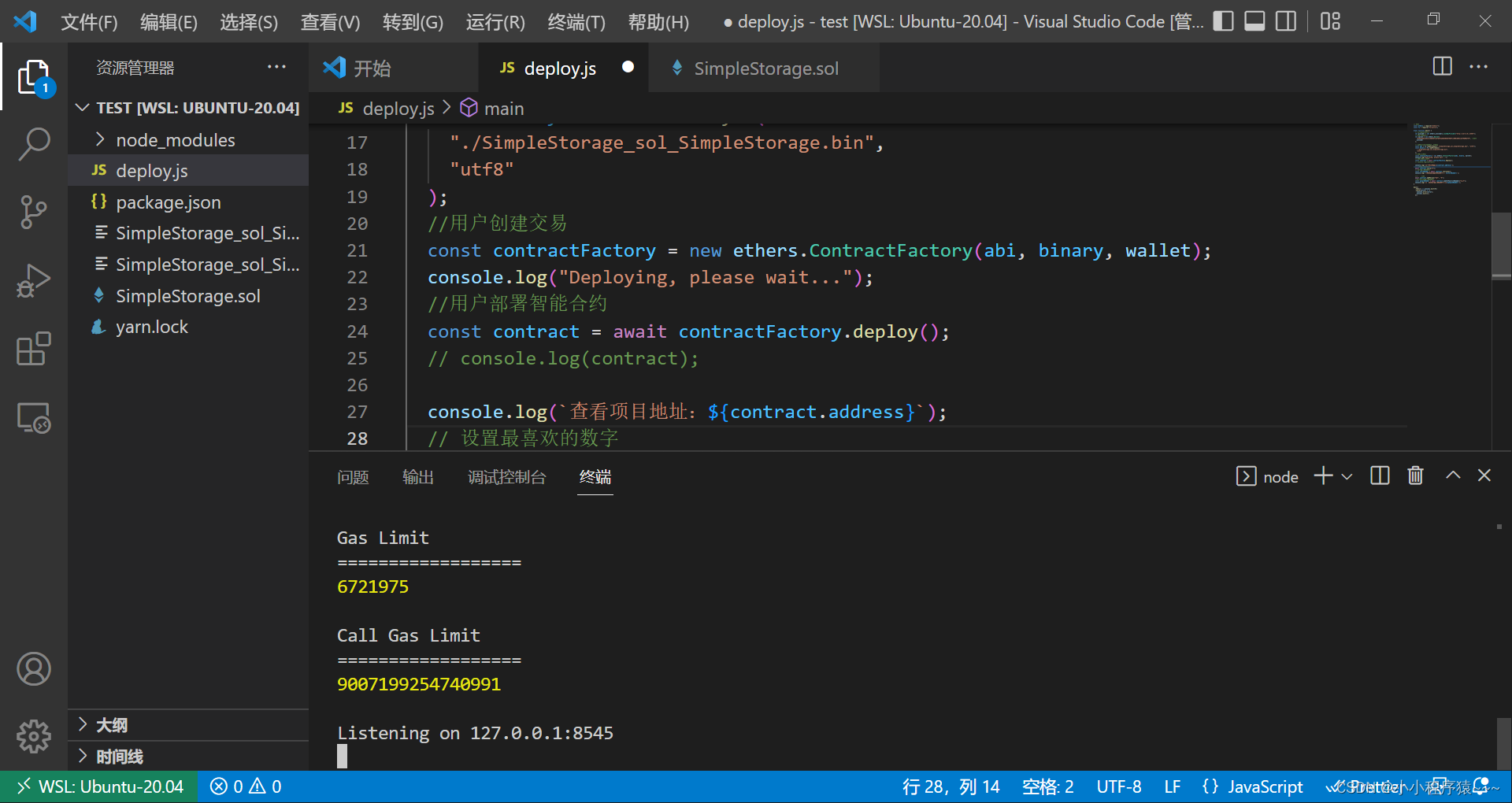Image resolution: width=1512 pixels, height=803 pixels.
Task: Open Source Control view icon
Action: [34, 213]
